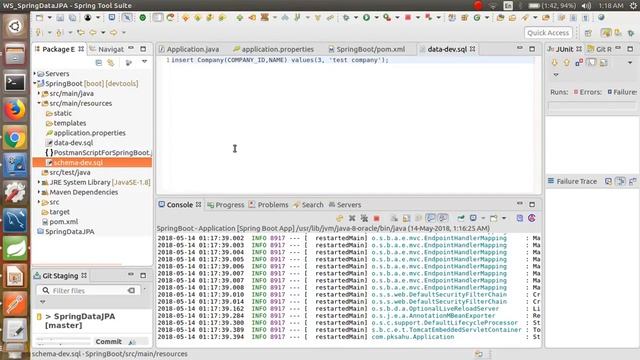640x360 pixels.
Task: Switch to the application.properties editor tab
Action: pyautogui.click(x=273, y=49)
